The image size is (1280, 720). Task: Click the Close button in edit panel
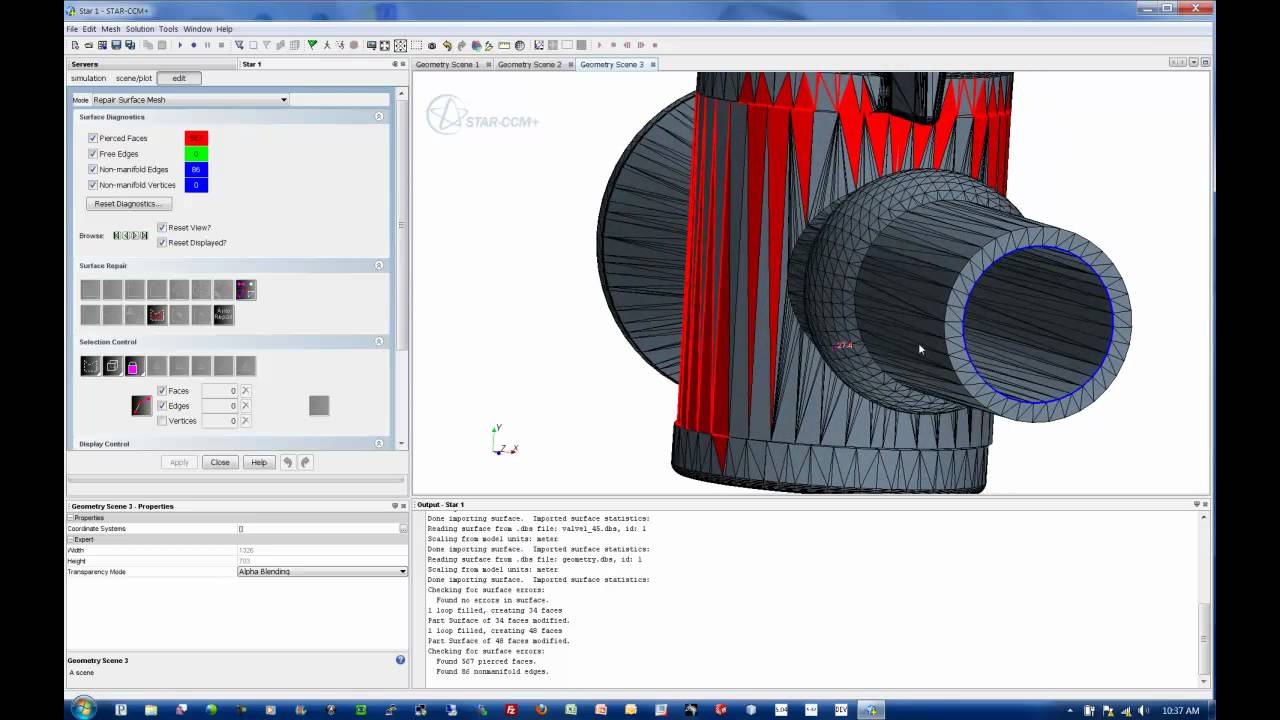(x=220, y=462)
